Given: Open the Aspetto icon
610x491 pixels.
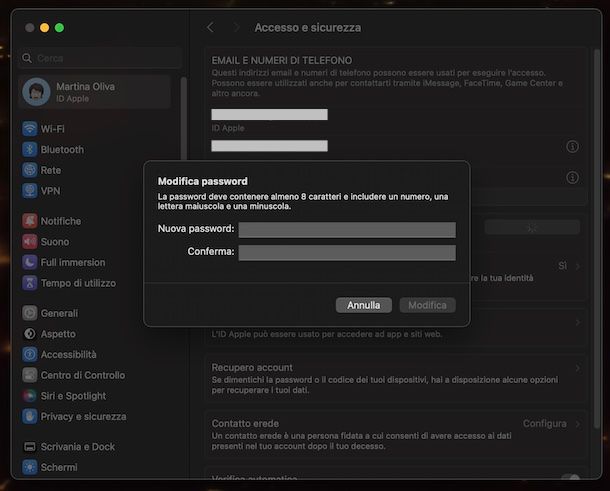Looking at the screenshot, I should (x=30, y=333).
